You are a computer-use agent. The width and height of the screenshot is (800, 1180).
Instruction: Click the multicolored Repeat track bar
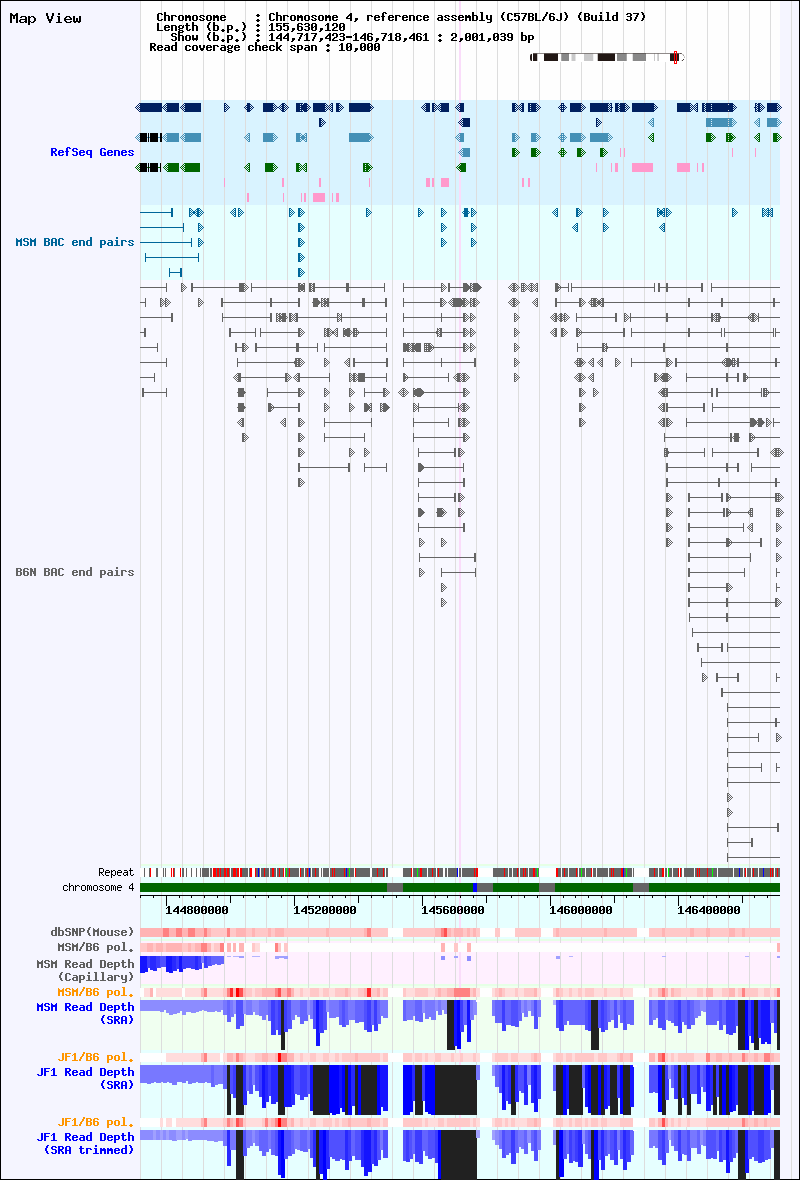[460, 872]
